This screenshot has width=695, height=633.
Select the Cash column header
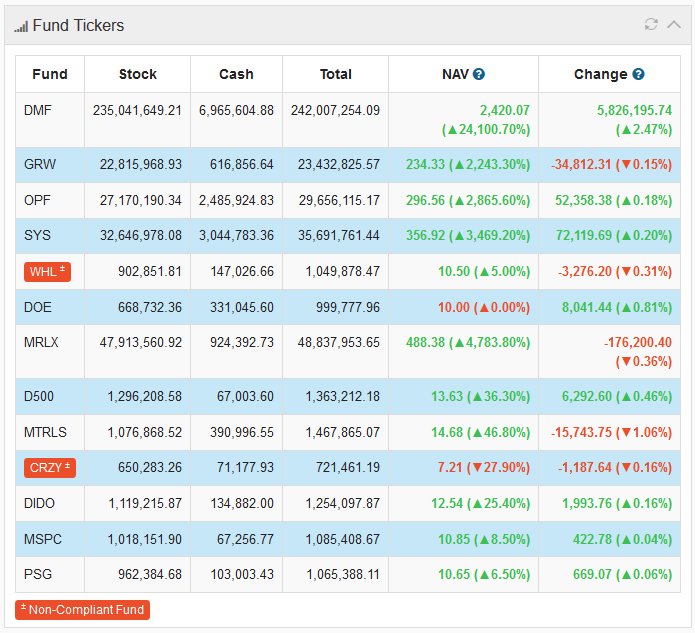pyautogui.click(x=236, y=74)
